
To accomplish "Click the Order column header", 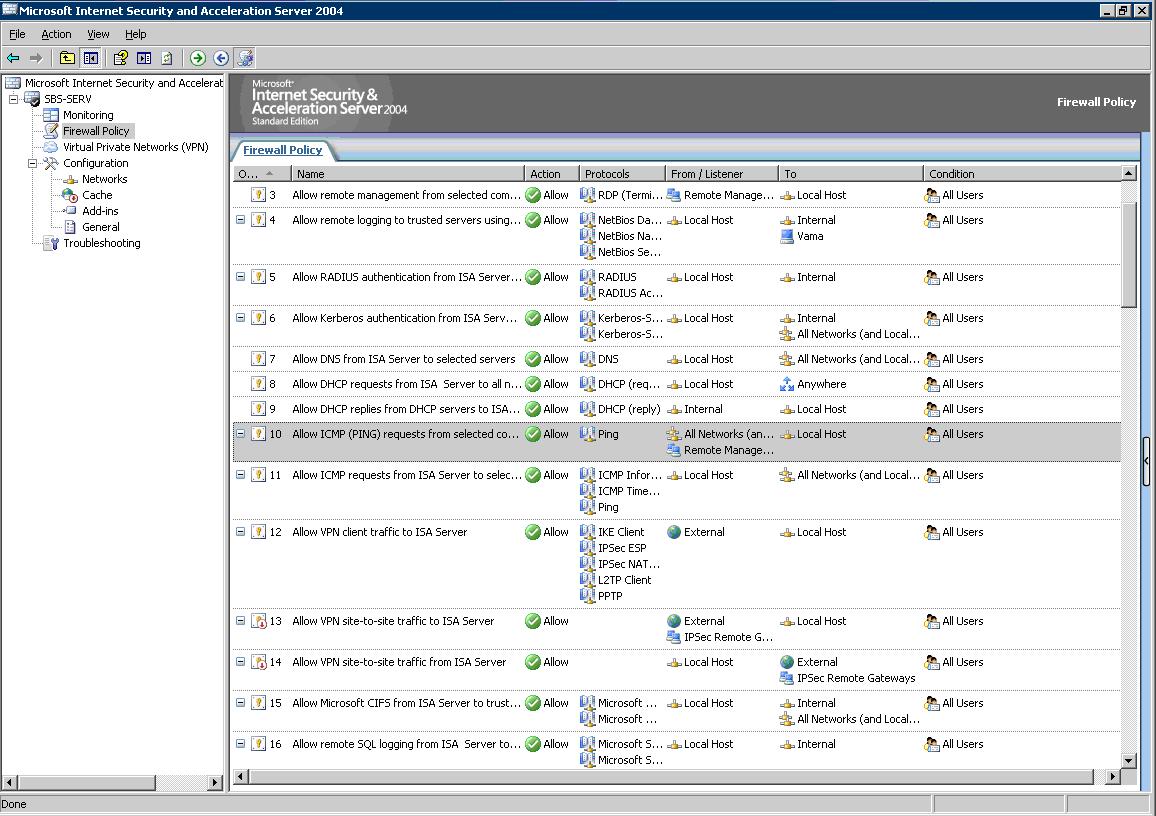I will pos(262,174).
